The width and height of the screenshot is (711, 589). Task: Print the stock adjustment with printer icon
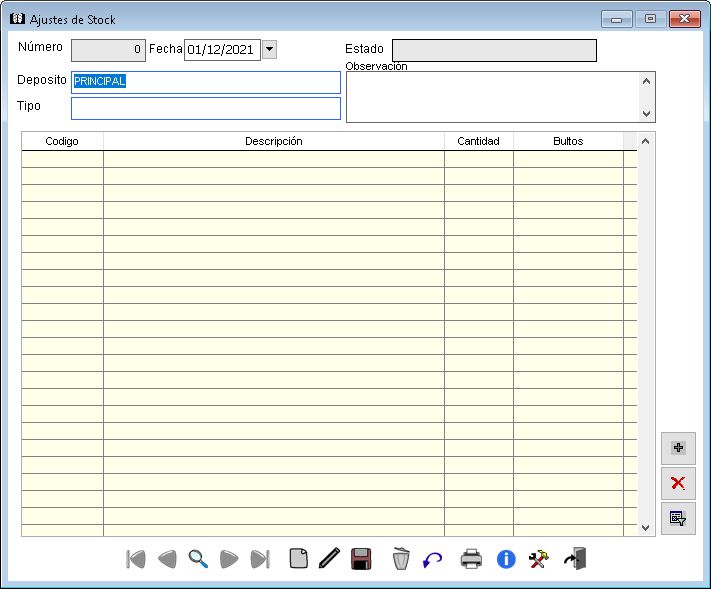[471, 559]
